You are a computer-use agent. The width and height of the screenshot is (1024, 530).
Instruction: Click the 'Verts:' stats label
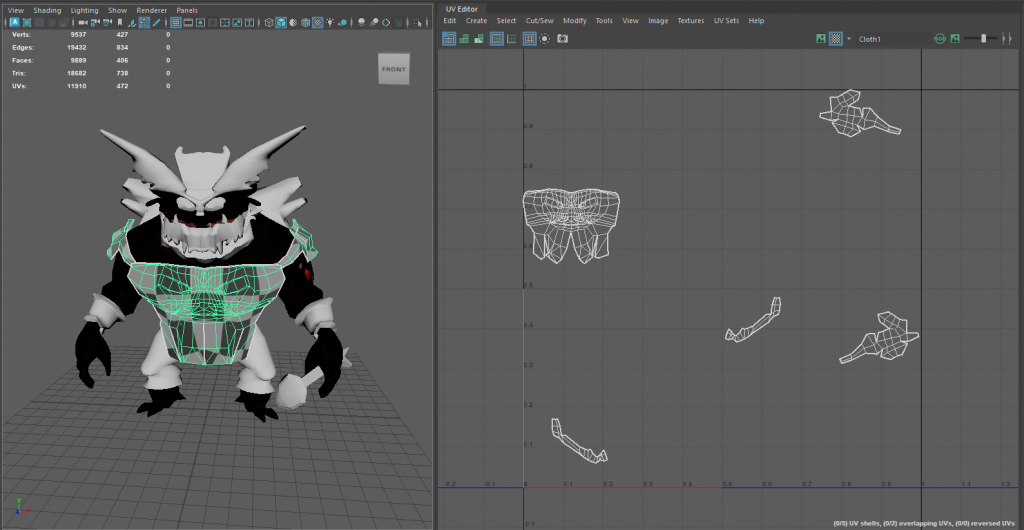click(22, 35)
